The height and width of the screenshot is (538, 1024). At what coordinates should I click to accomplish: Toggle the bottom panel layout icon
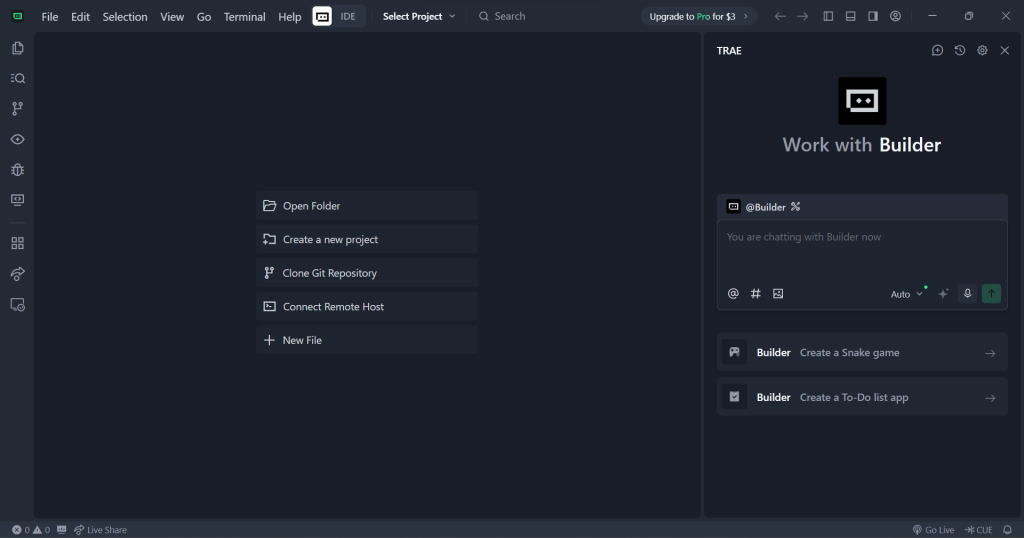click(x=850, y=16)
